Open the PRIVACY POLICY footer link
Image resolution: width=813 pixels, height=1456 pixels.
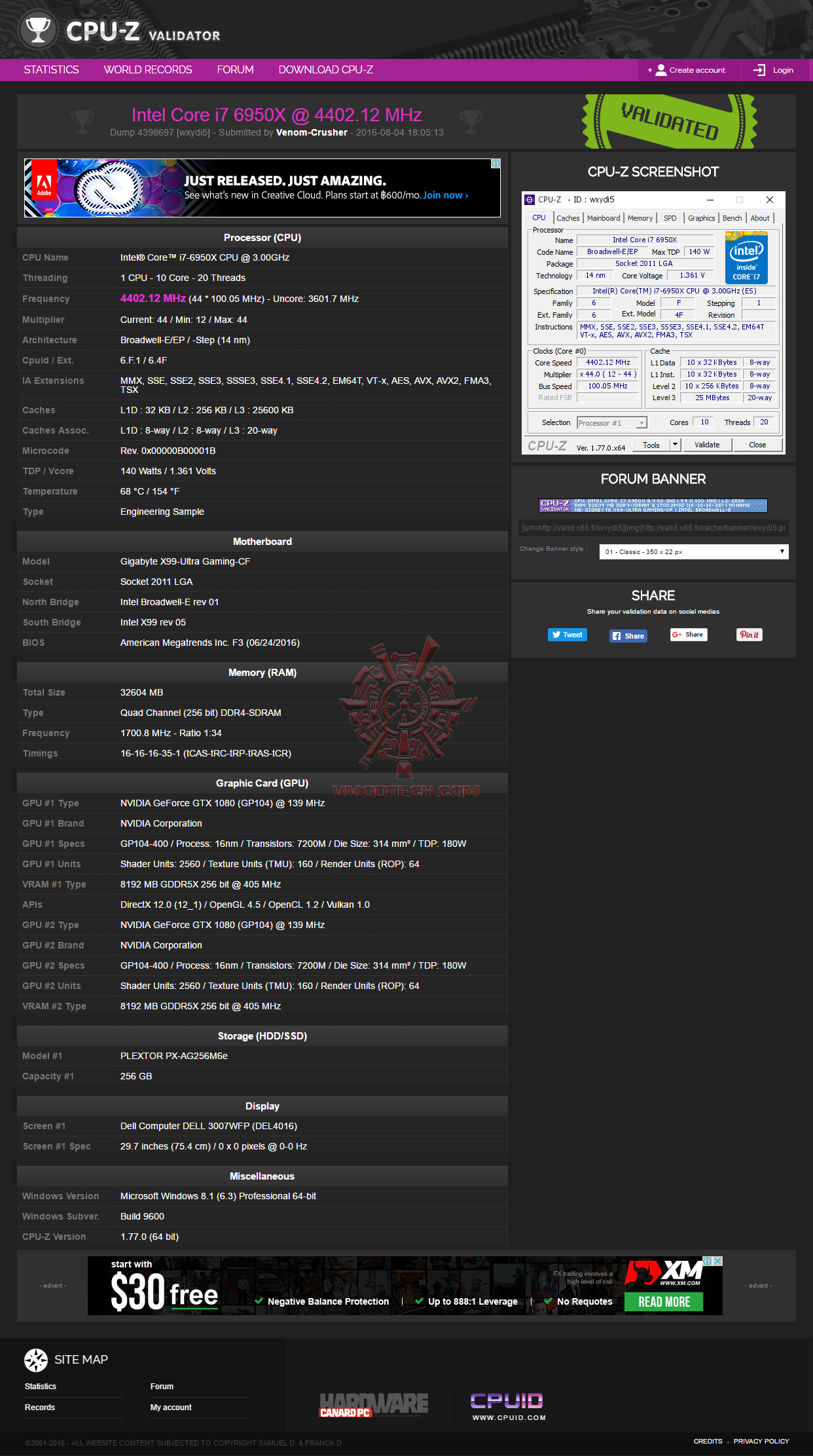761,1441
